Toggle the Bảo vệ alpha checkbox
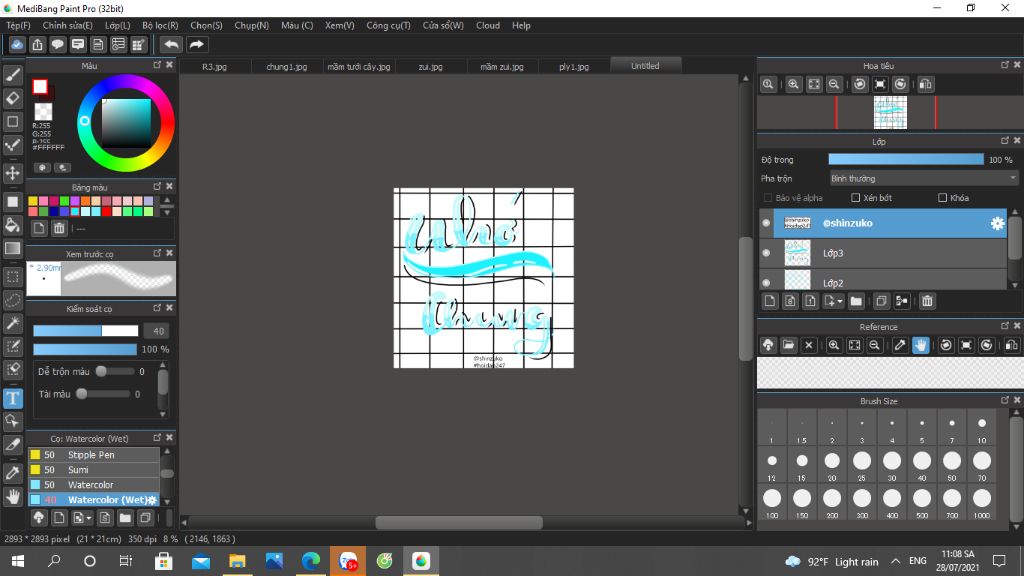 coord(768,198)
